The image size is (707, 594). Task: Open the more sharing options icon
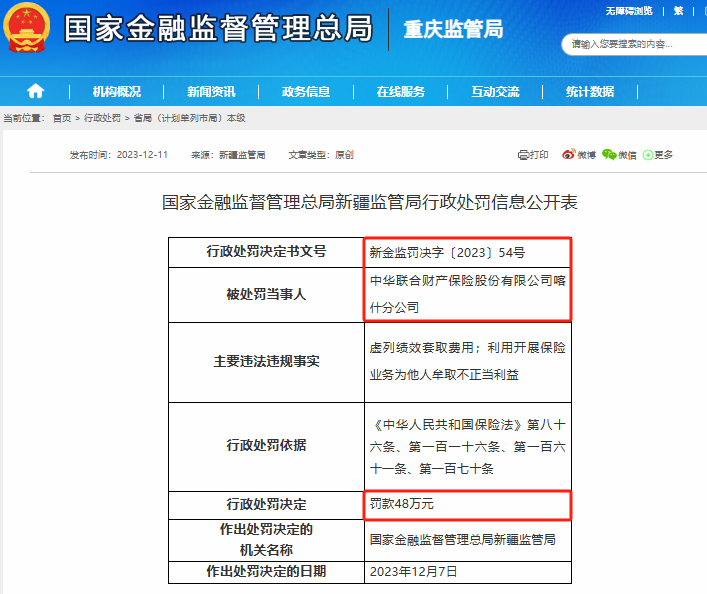coord(648,155)
